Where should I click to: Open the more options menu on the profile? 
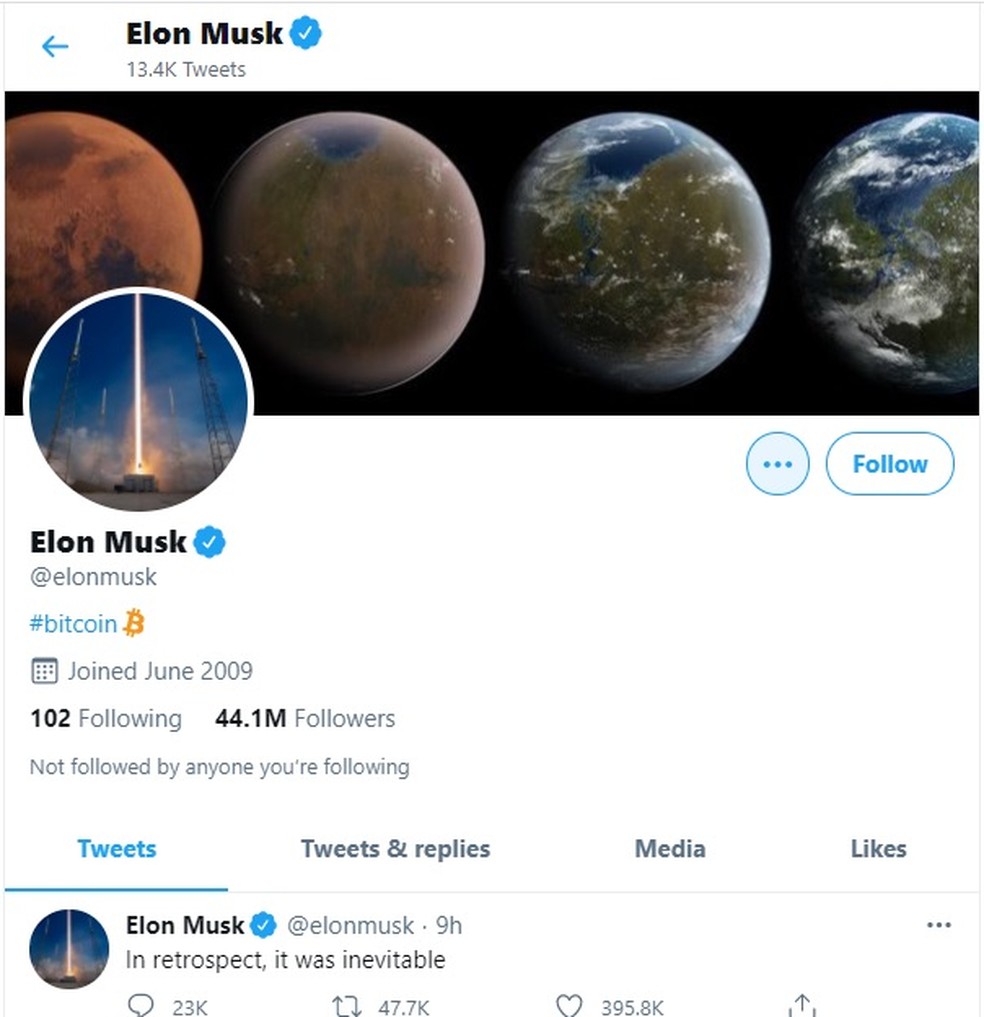(778, 463)
